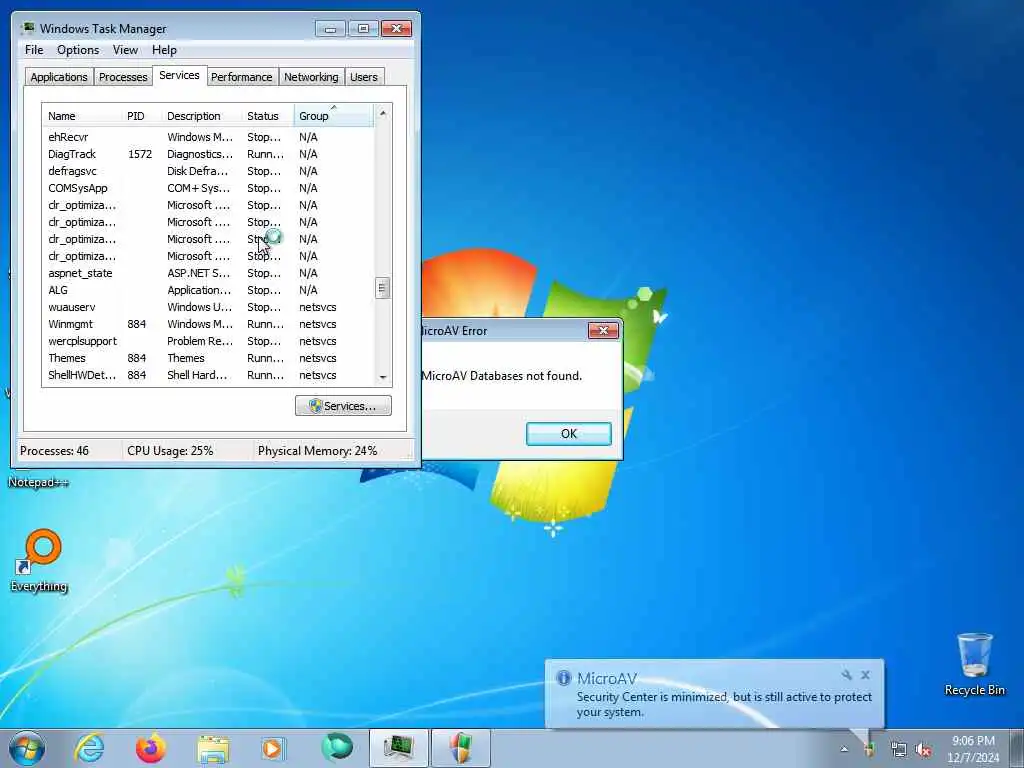Click network tray icon
Screen dimensions: 1024x768
[x=899, y=750]
